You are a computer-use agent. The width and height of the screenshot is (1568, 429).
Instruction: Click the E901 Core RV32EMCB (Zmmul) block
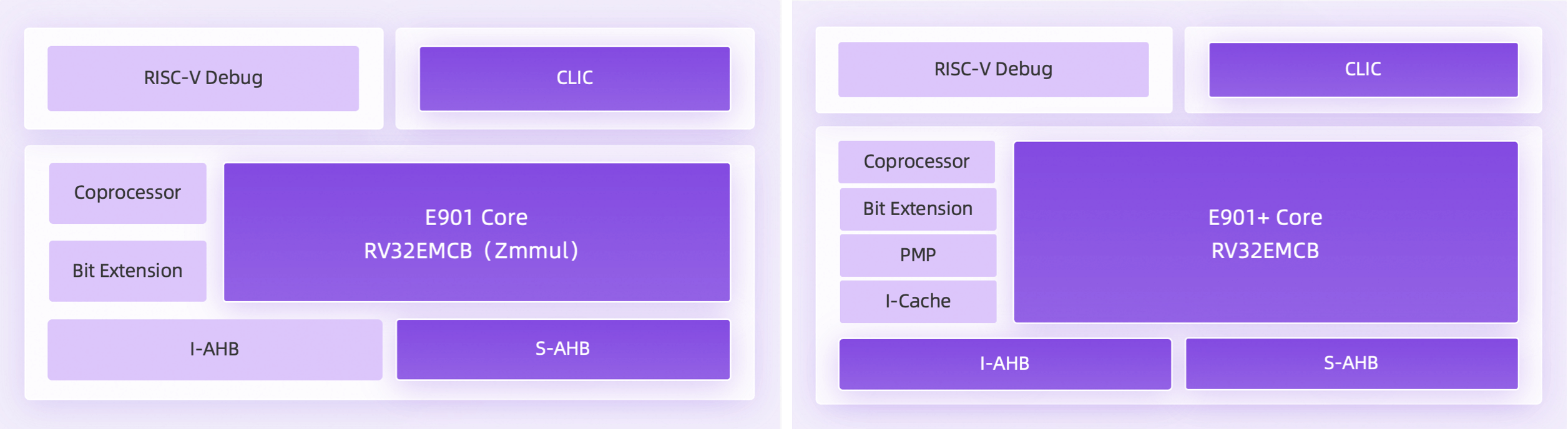[477, 233]
